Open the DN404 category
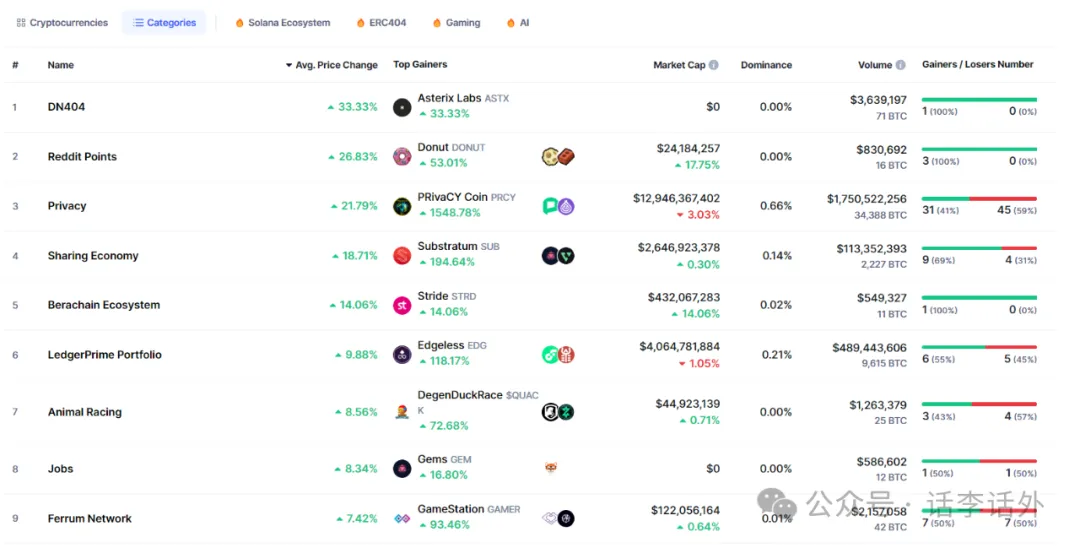The image size is (1080, 548). click(66, 107)
